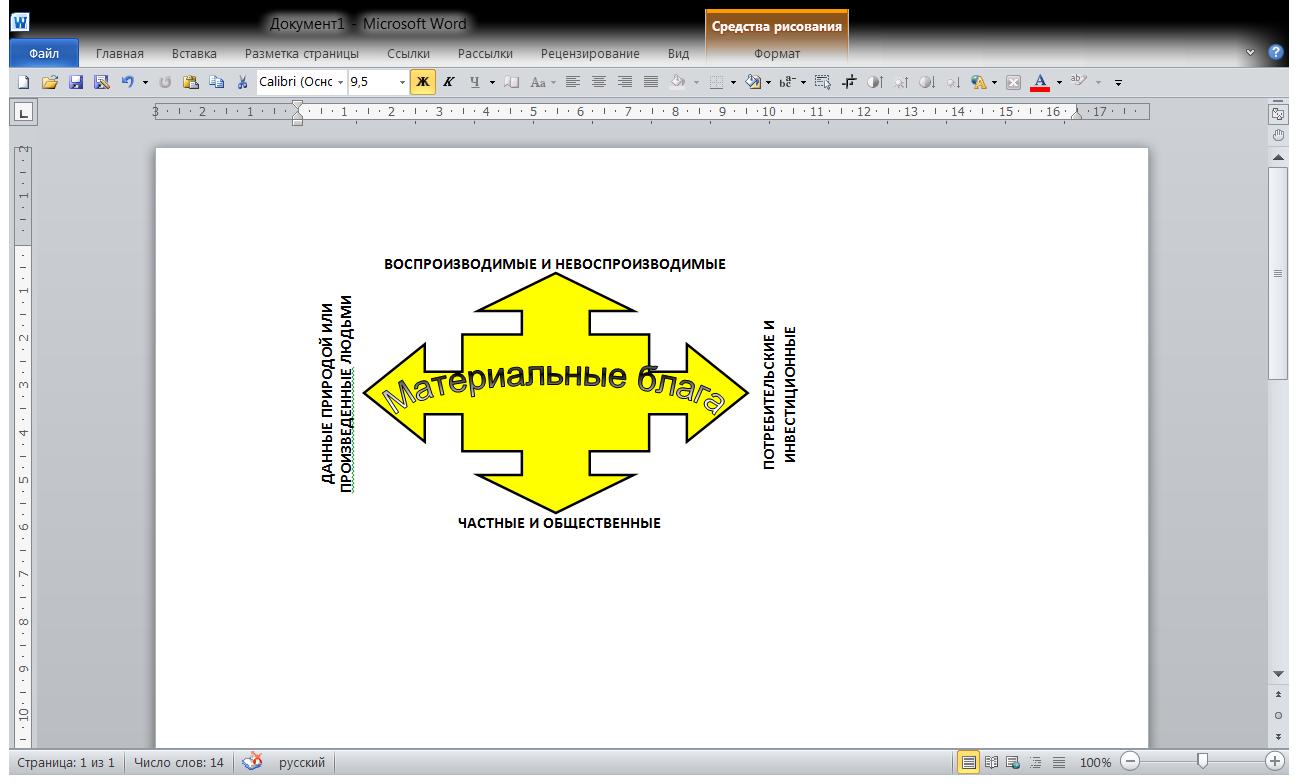Switch to the Ссылки tab
The height and width of the screenshot is (784, 1298).
[x=409, y=54]
